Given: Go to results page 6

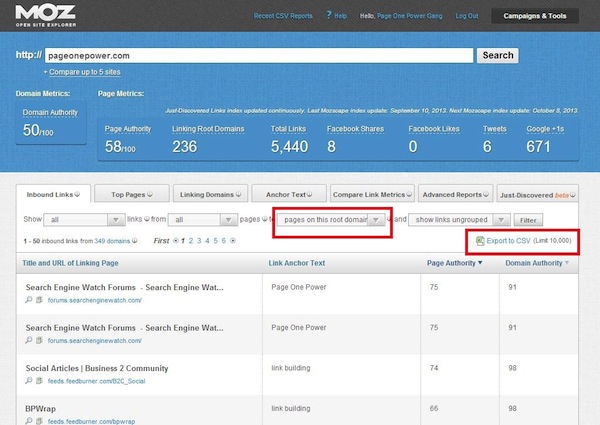Looking at the screenshot, I should [x=223, y=241].
